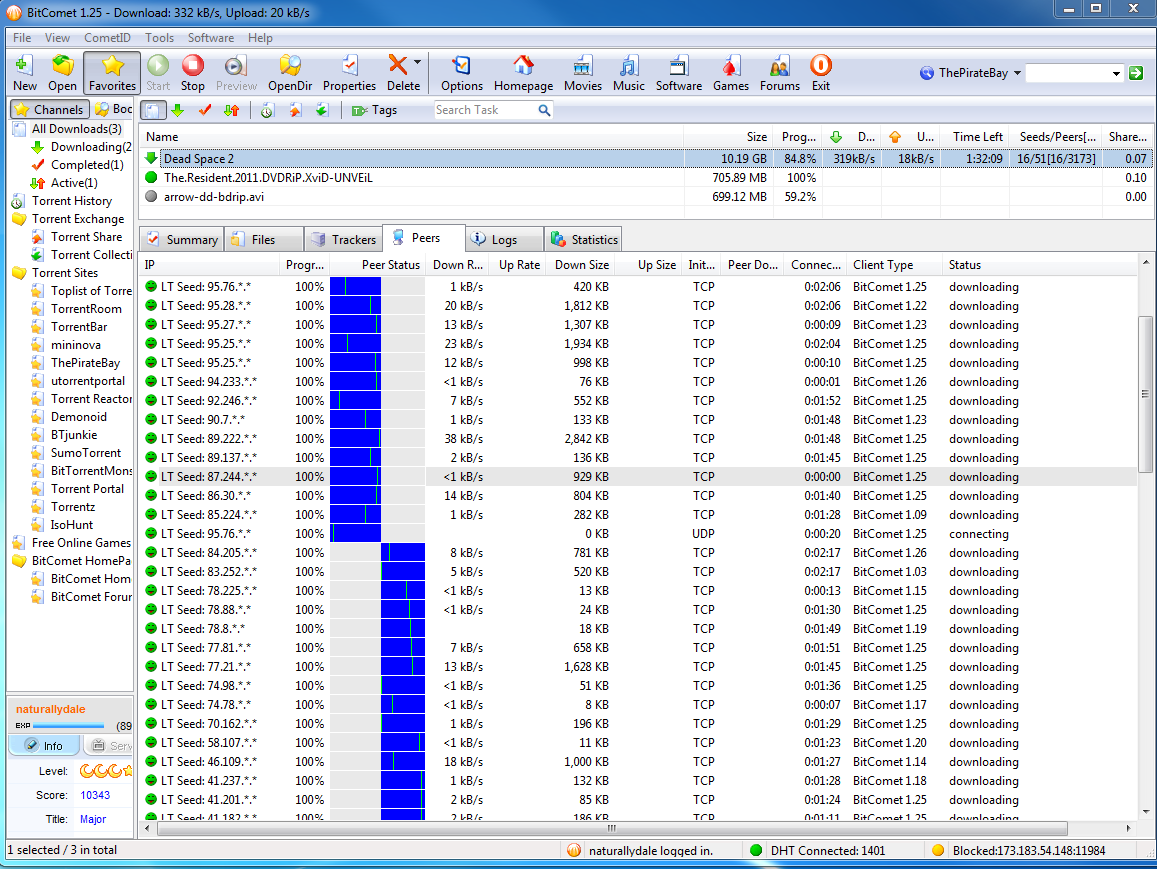Filter list by completed tasks checkmark icon
The height and width of the screenshot is (869, 1157).
[205, 110]
